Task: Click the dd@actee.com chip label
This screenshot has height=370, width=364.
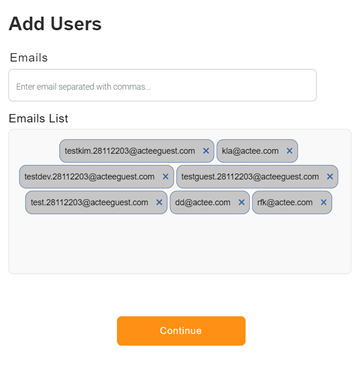Action: [203, 202]
